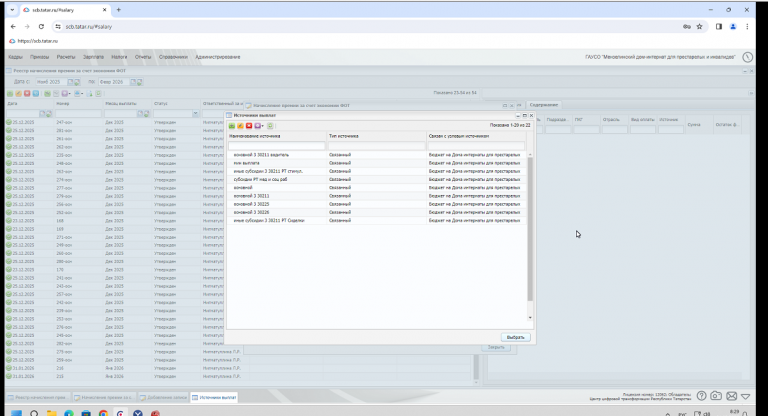Click vertical scrollbar in Источники выплат list
The width and height of the screenshot is (768, 416).
(530, 228)
